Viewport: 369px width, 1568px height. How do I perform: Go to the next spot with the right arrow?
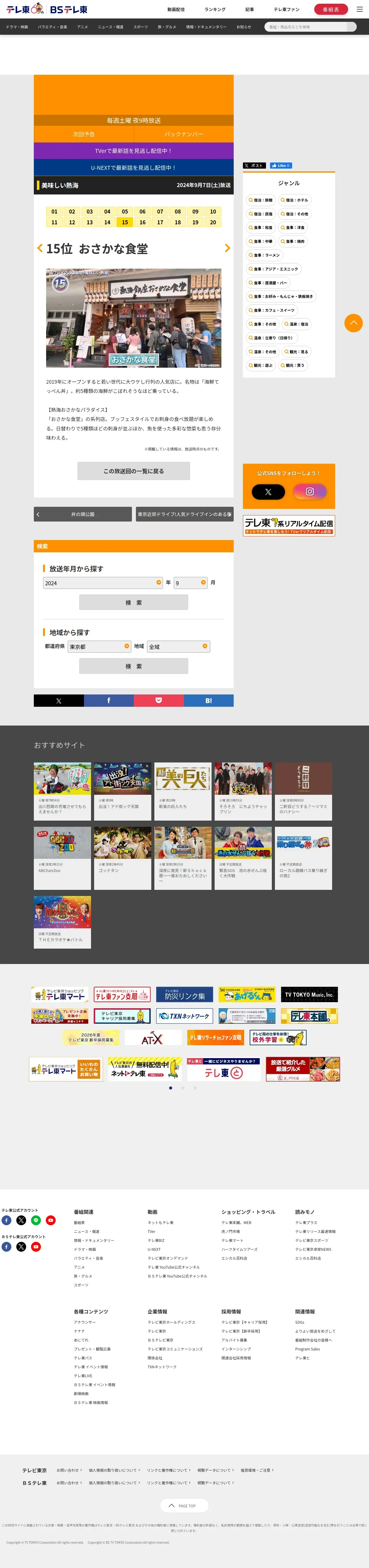(x=227, y=248)
